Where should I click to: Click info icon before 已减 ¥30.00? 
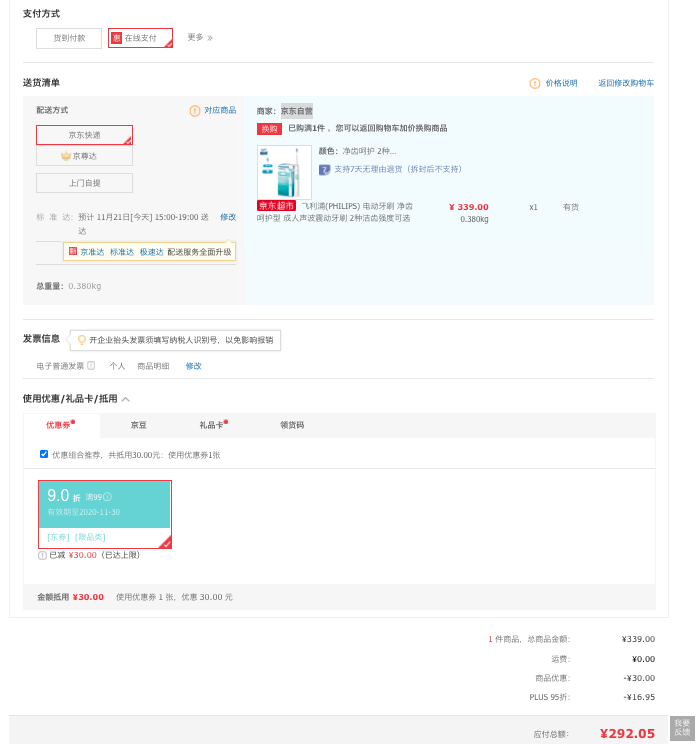pos(42,555)
